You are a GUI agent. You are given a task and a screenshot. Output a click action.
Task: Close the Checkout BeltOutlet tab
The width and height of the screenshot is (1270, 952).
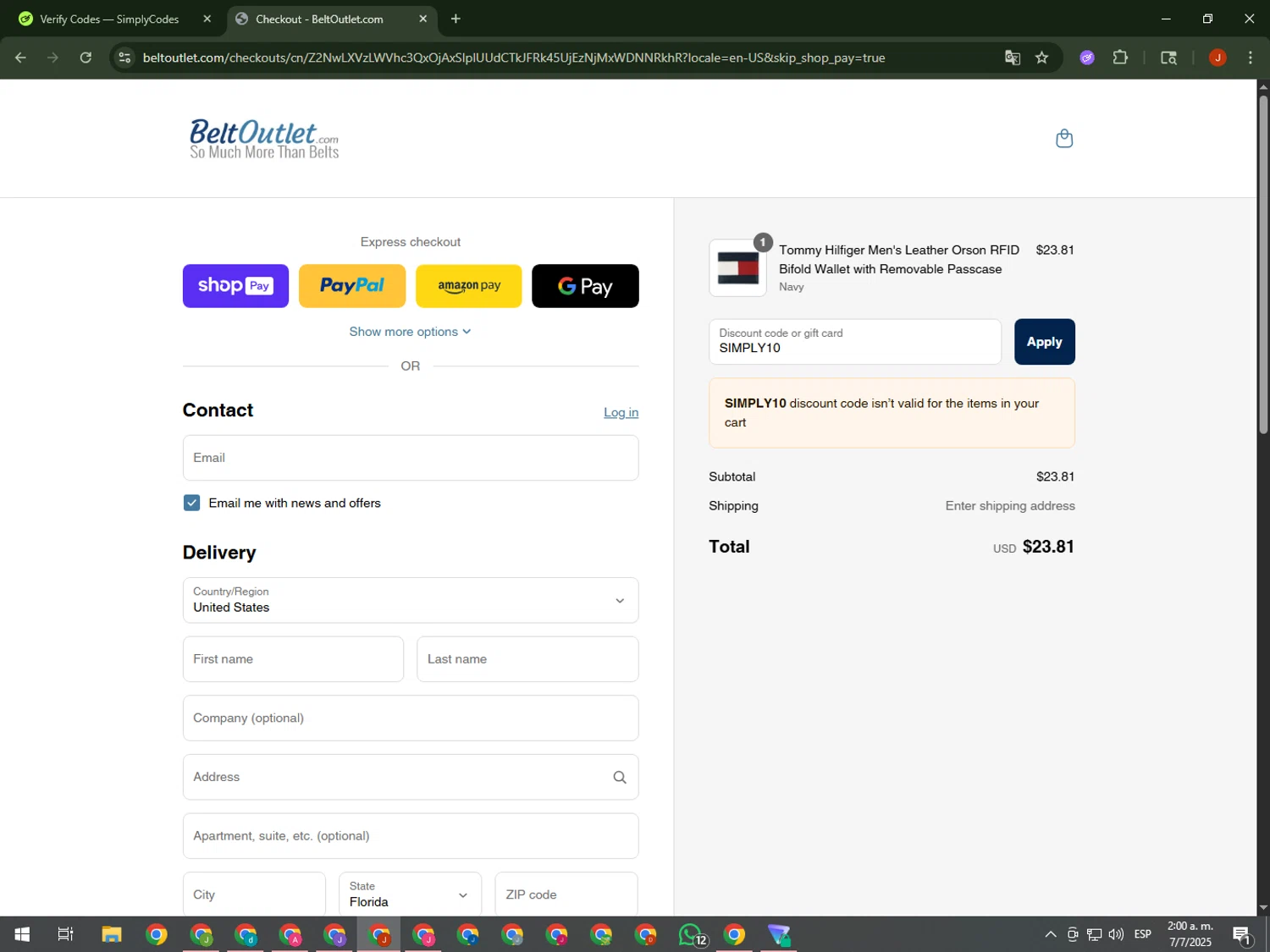point(422,19)
